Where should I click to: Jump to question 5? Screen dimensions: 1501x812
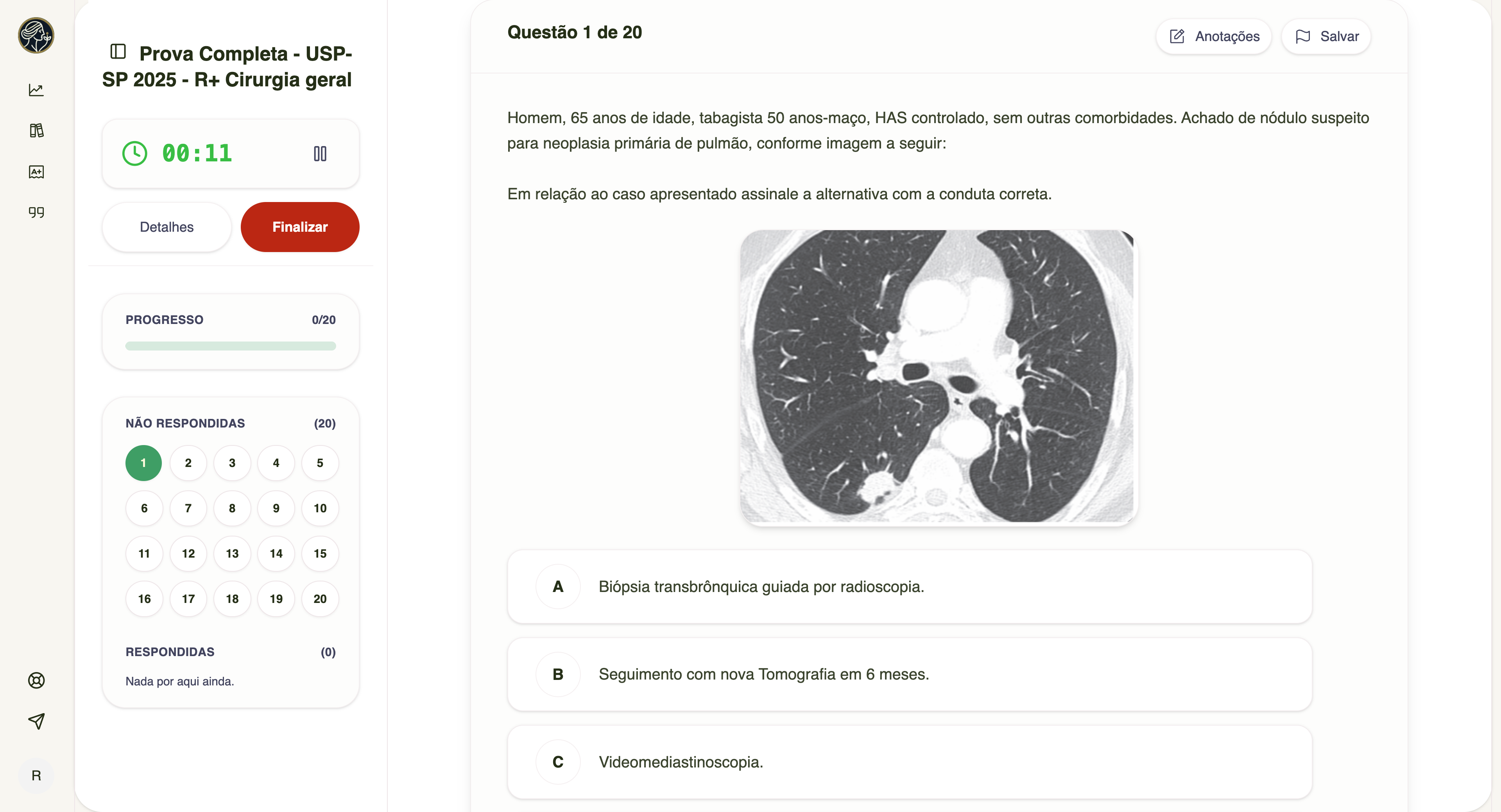click(x=320, y=463)
